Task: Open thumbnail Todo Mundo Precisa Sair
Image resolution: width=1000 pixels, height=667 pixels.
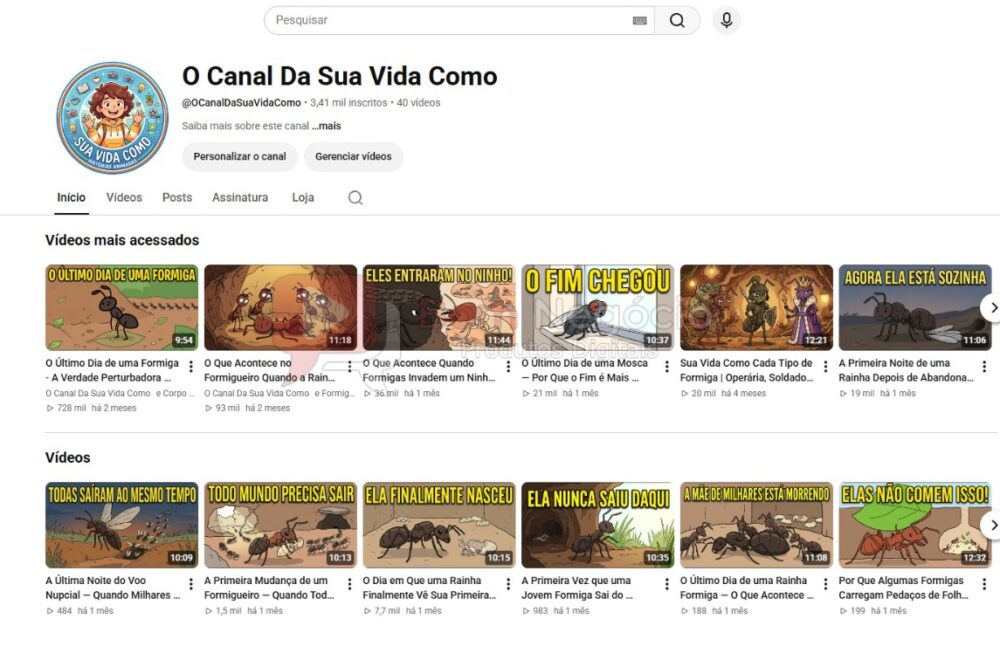Action: tap(281, 525)
